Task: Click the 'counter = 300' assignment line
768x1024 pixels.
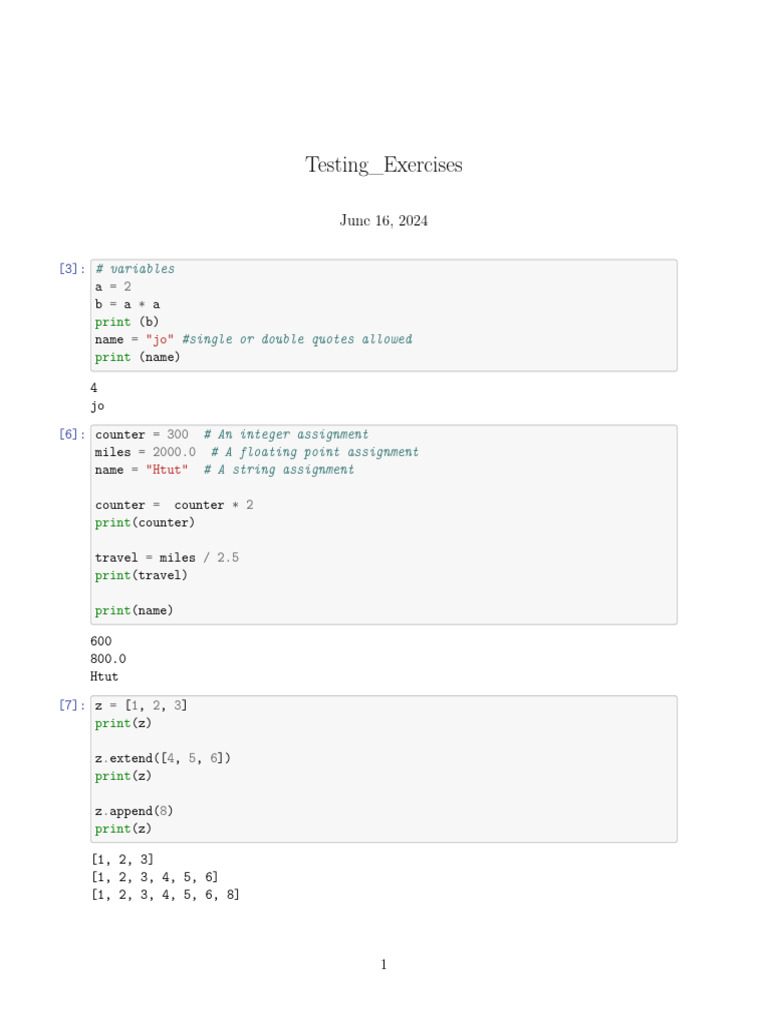Action: point(142,435)
